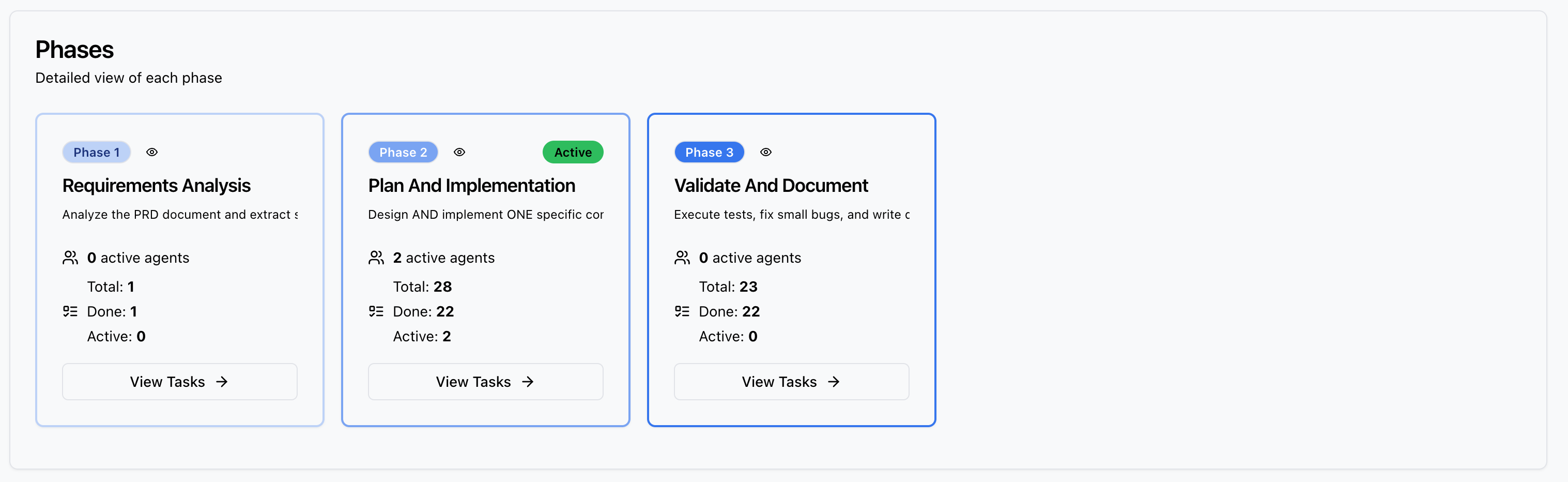Select the Phase 2 badge
1568x482 pixels.
[x=403, y=153]
